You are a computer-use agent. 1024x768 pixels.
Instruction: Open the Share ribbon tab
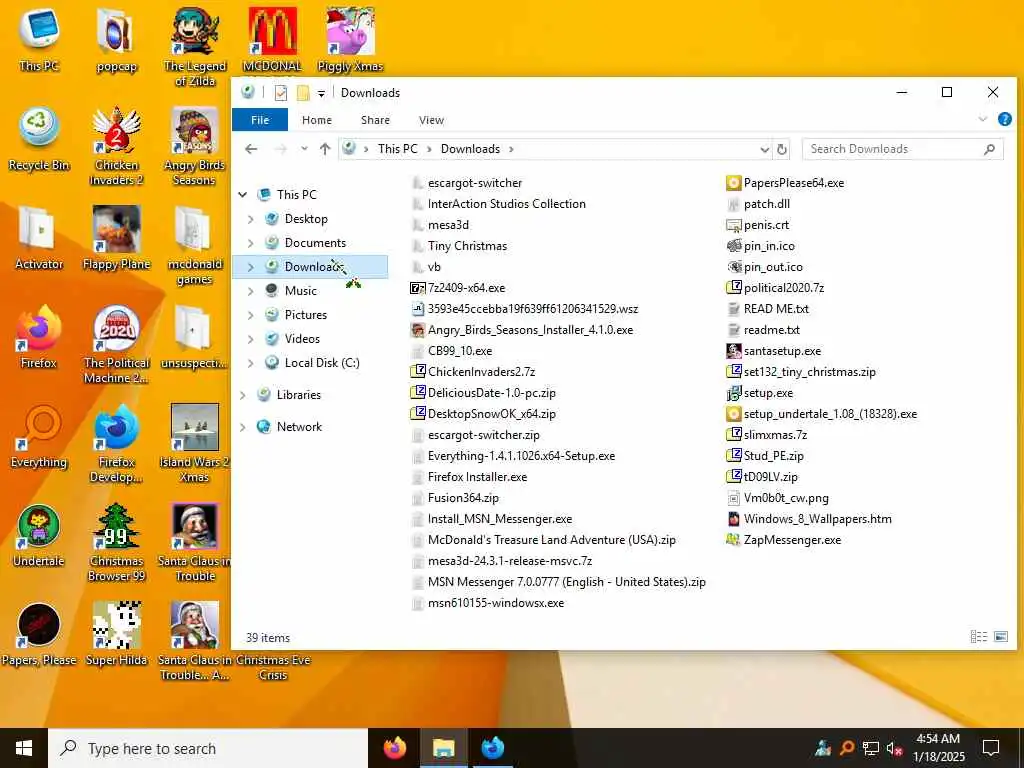point(375,120)
